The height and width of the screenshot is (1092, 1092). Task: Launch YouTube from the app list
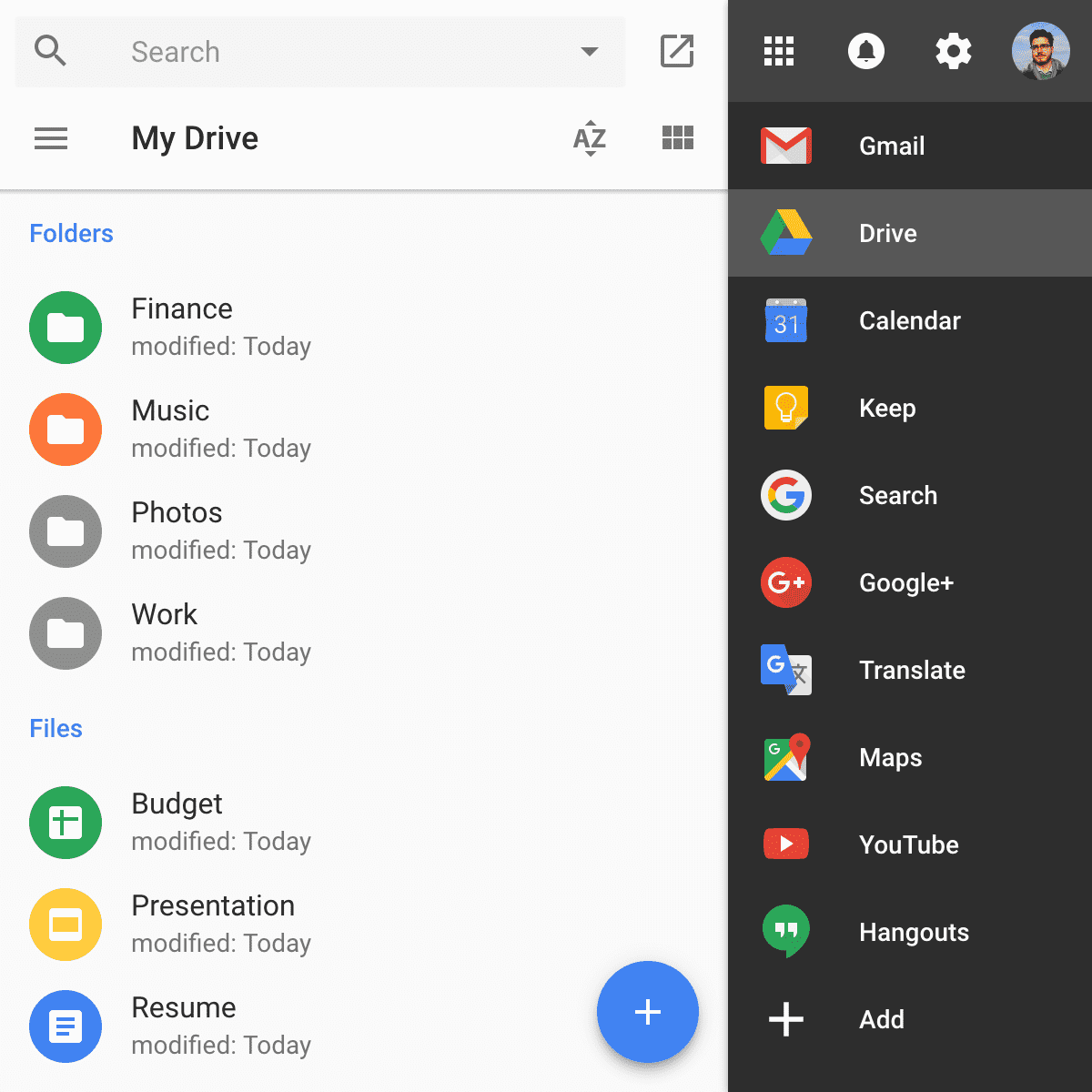click(x=909, y=844)
